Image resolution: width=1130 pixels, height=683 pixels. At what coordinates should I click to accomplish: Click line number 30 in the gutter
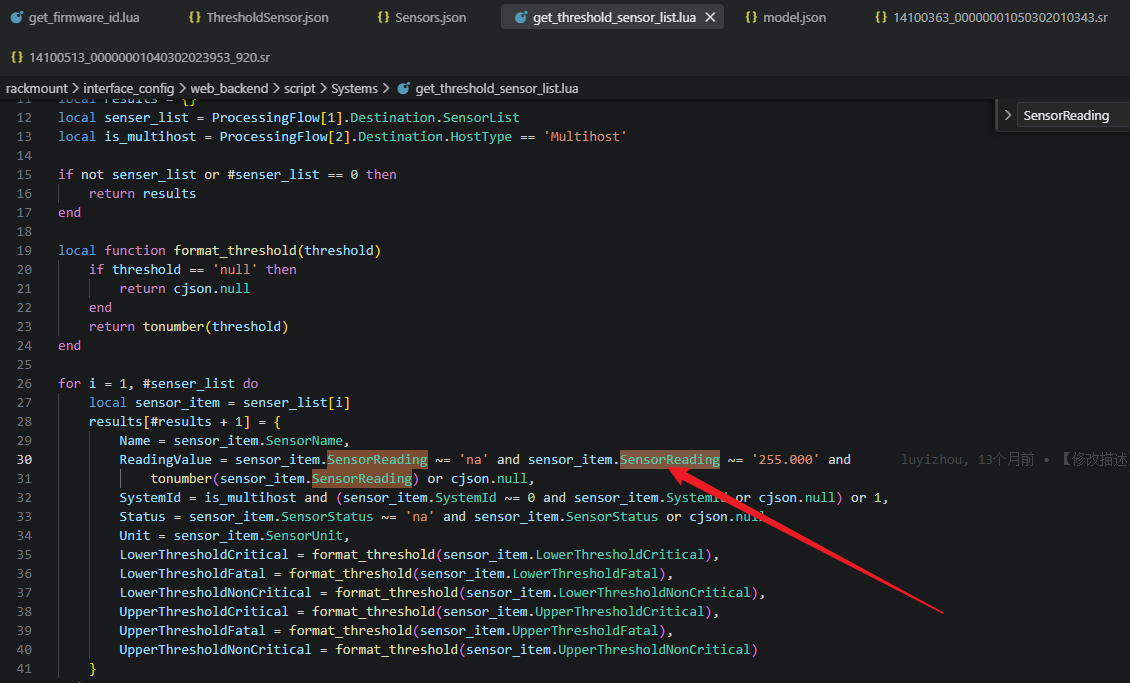24,460
